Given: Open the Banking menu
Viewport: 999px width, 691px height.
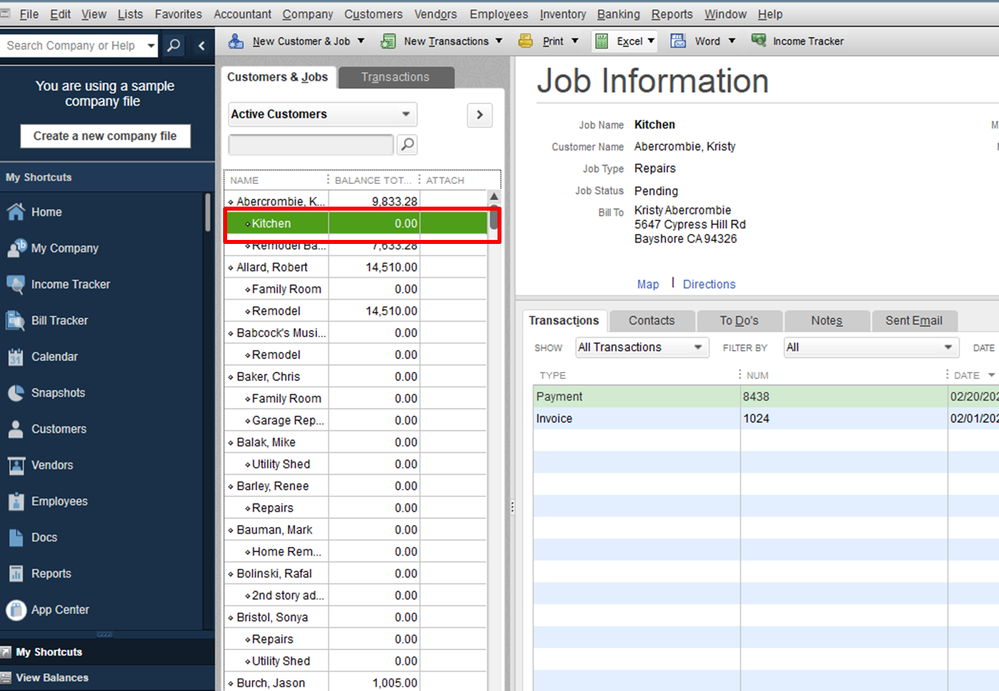Looking at the screenshot, I should 618,14.
